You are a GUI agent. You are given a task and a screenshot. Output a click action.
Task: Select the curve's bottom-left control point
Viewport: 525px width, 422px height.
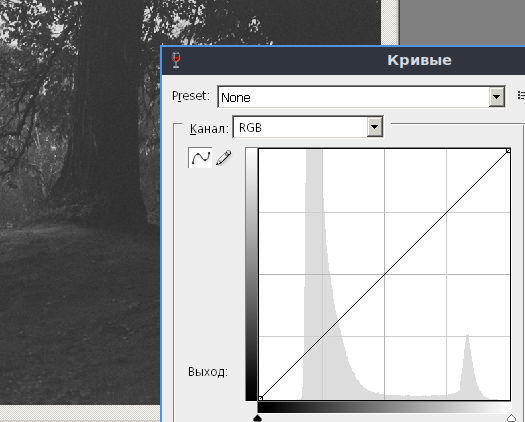click(x=260, y=398)
